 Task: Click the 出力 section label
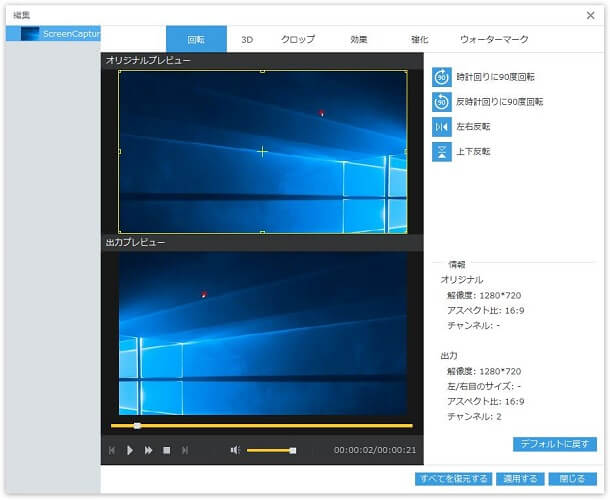tap(449, 356)
